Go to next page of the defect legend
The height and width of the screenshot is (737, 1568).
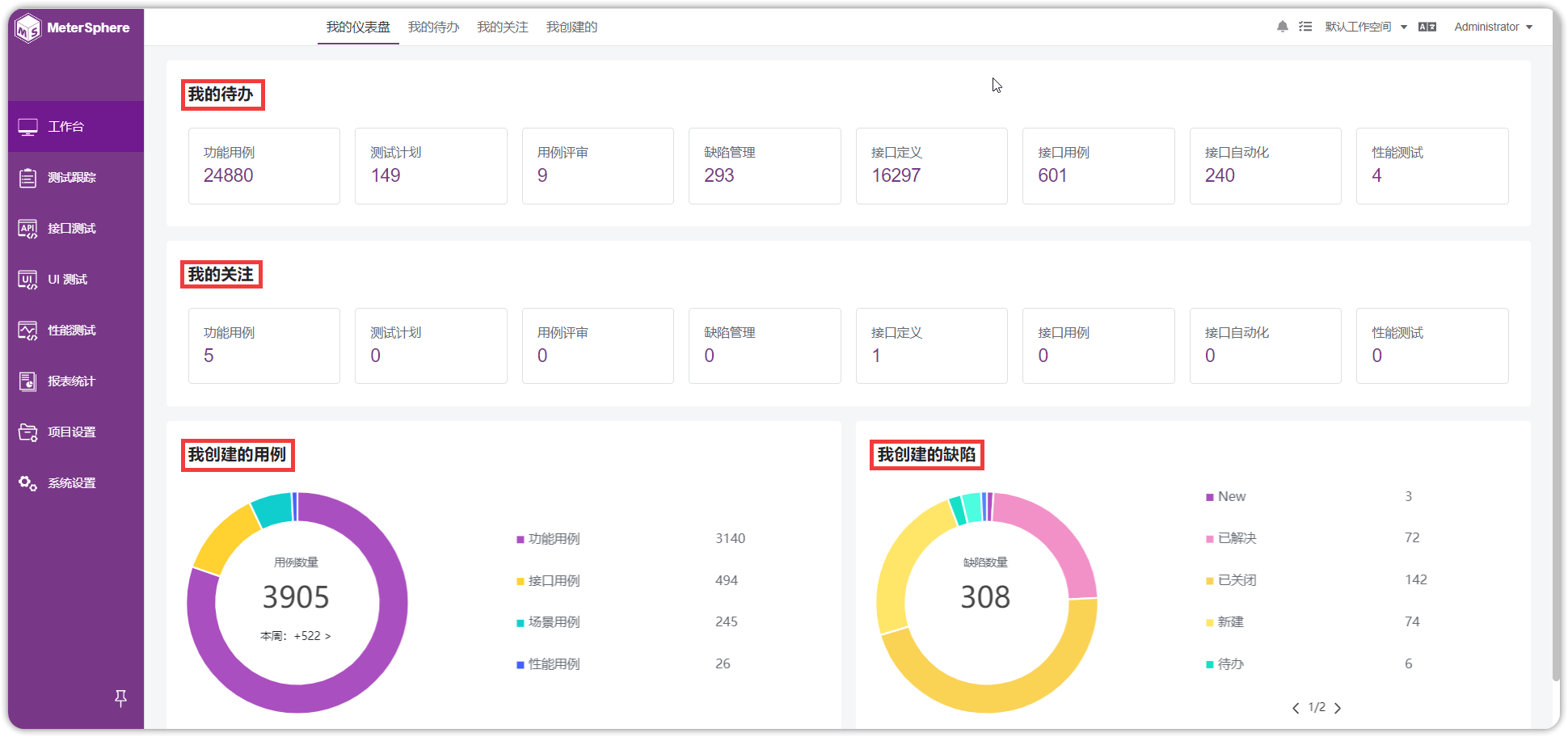1338,708
